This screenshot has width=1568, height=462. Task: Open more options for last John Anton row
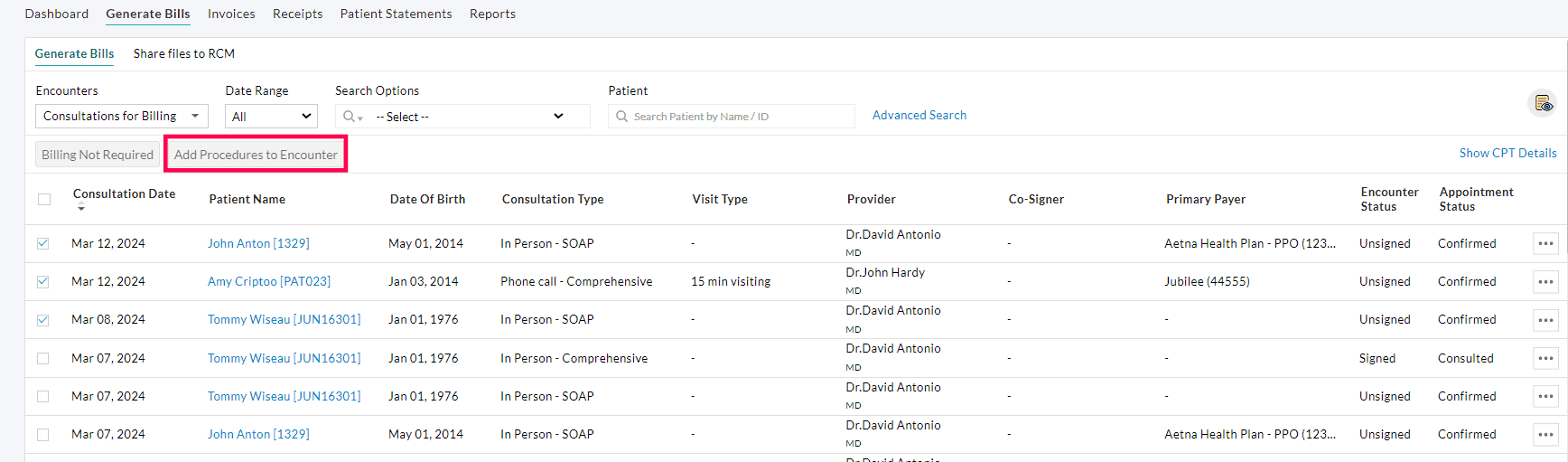click(x=1545, y=435)
